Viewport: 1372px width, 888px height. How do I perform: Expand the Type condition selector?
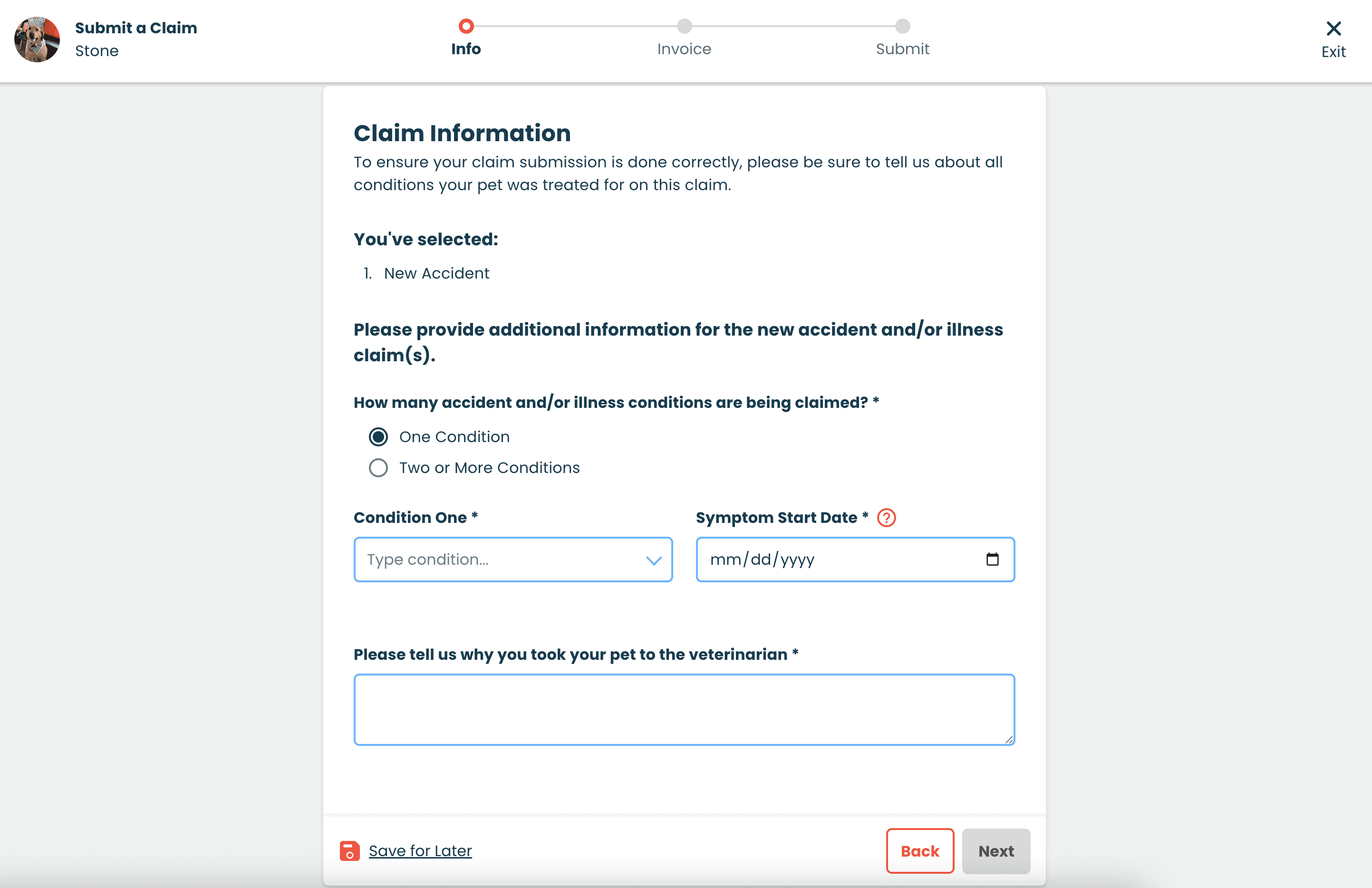513,560
